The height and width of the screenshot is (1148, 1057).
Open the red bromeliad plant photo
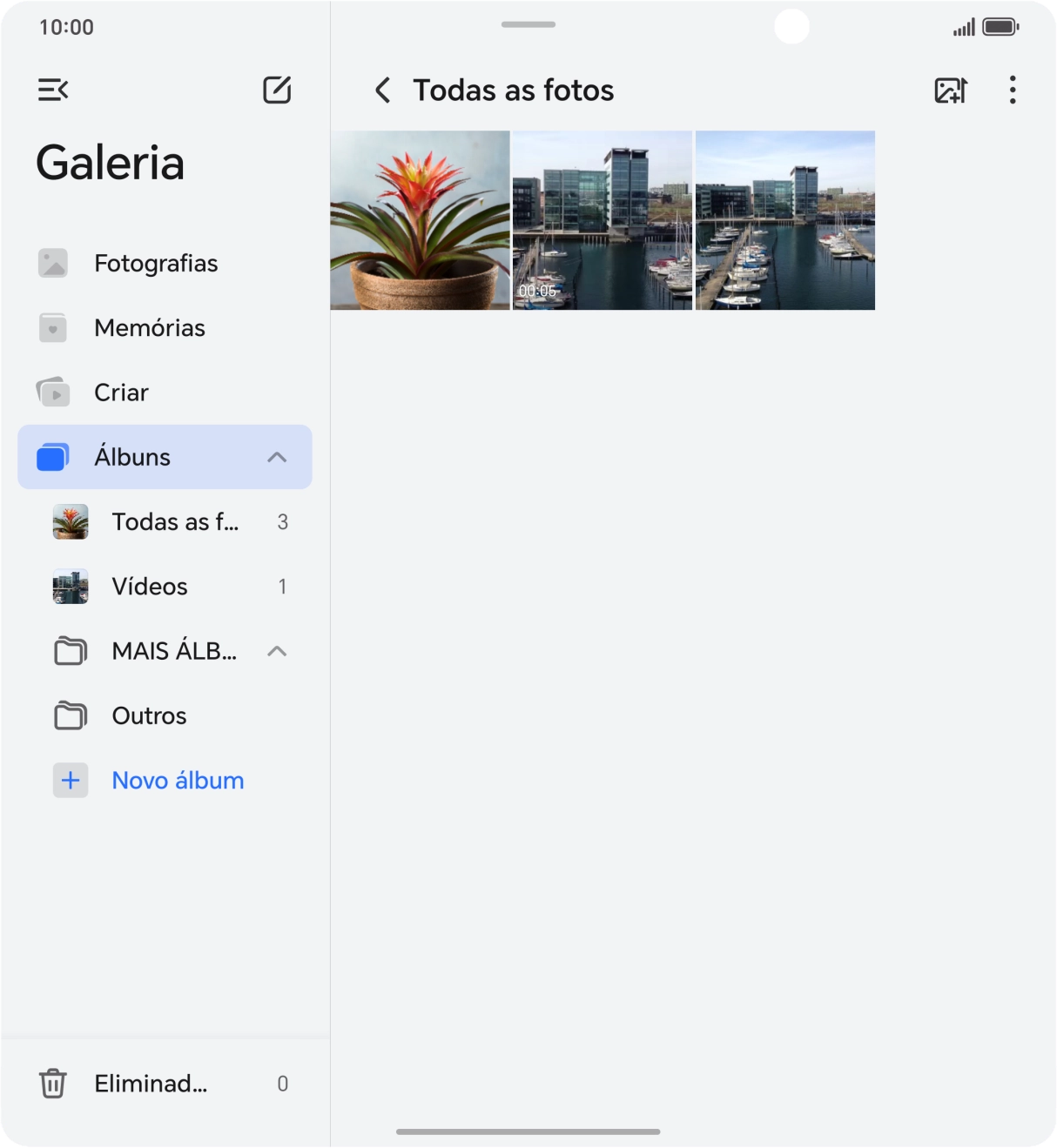click(x=420, y=220)
